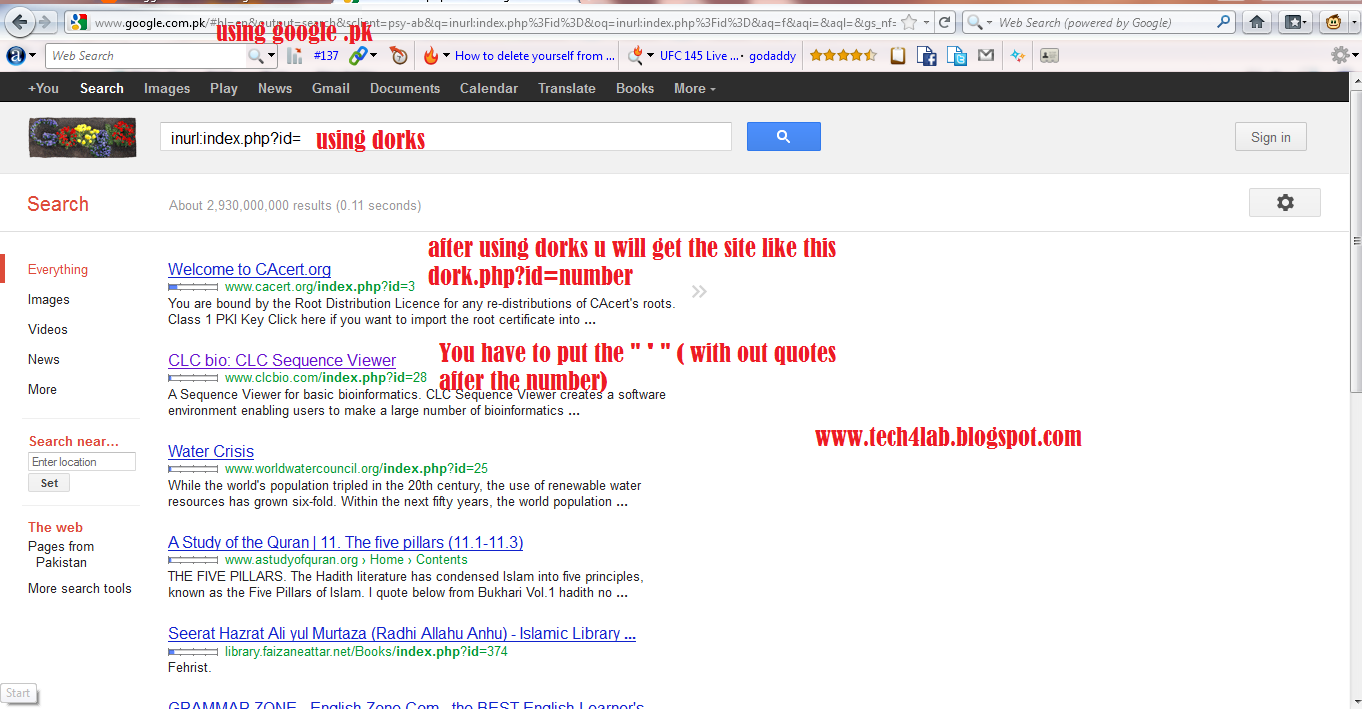Expand the More option in left sidebar

42,389
